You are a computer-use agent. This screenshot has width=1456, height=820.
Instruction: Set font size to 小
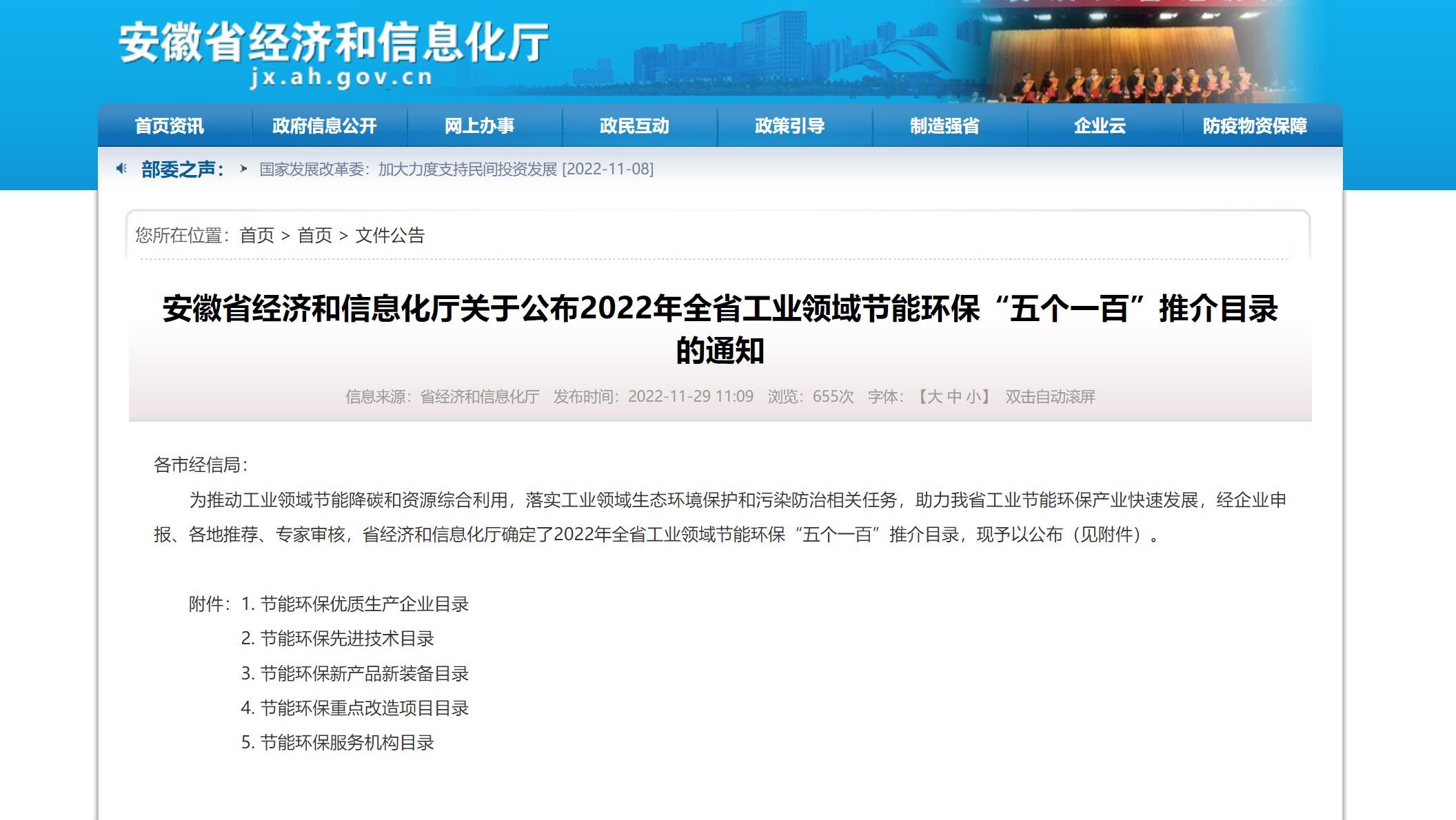click(x=973, y=397)
